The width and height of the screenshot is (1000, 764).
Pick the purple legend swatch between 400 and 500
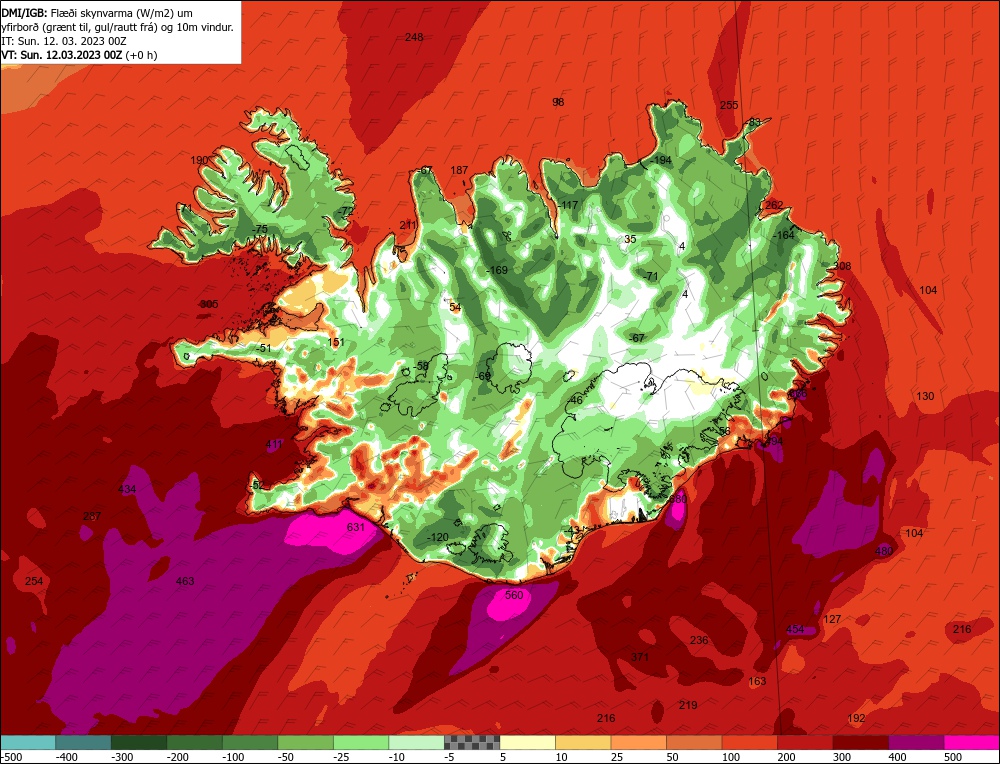click(x=916, y=742)
